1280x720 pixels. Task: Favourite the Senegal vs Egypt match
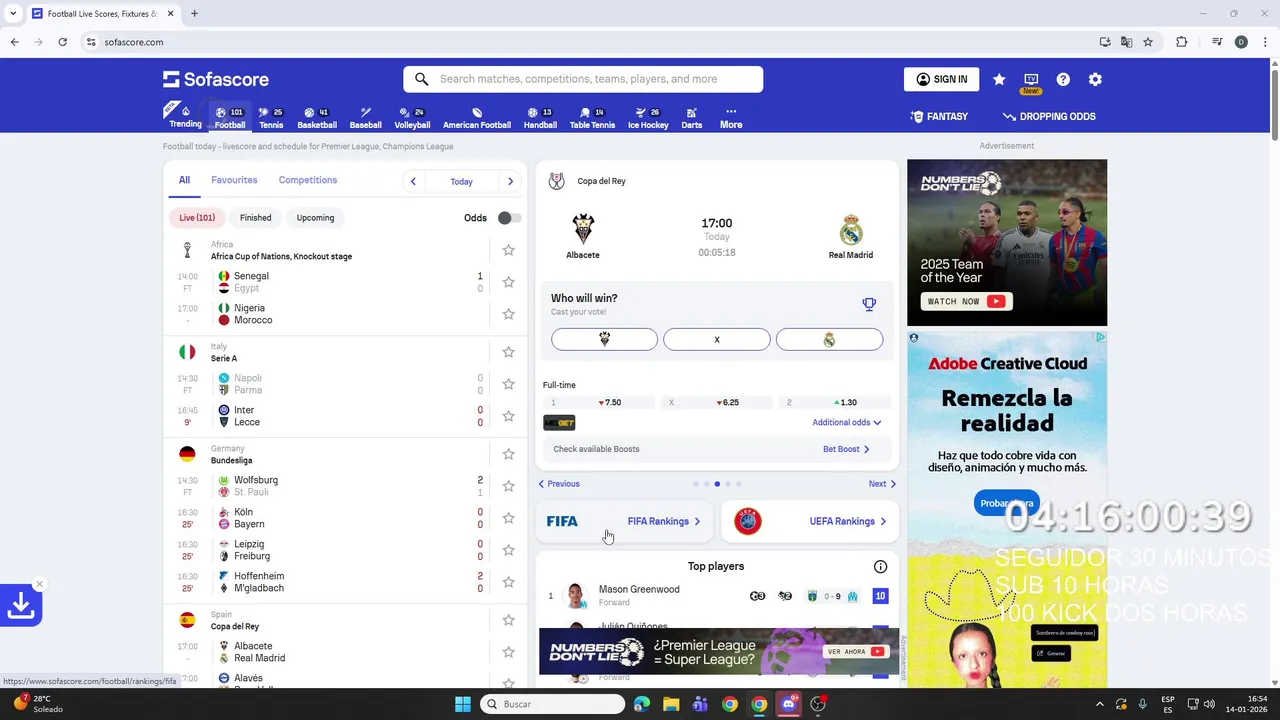click(x=508, y=282)
